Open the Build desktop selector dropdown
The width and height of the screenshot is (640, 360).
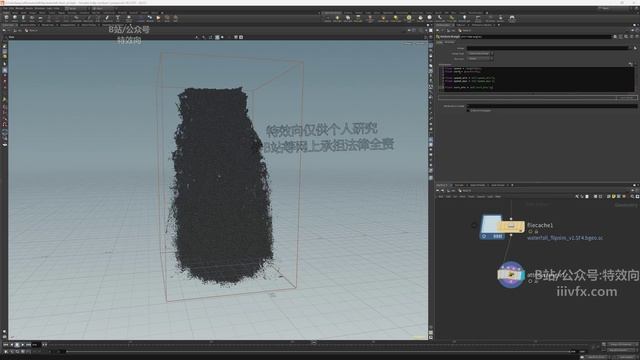(78, 8)
